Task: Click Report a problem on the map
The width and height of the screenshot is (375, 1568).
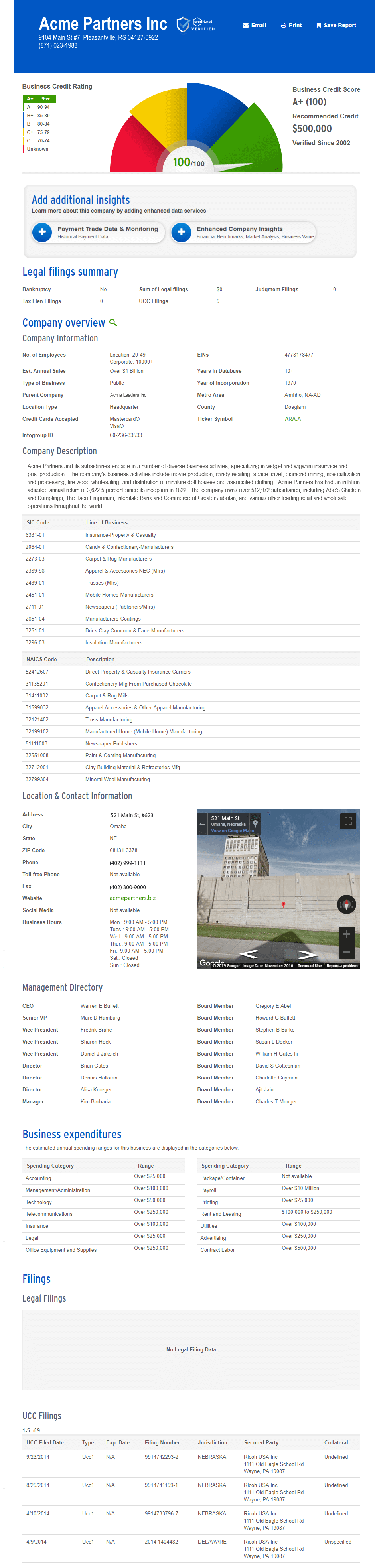Action: point(341,965)
